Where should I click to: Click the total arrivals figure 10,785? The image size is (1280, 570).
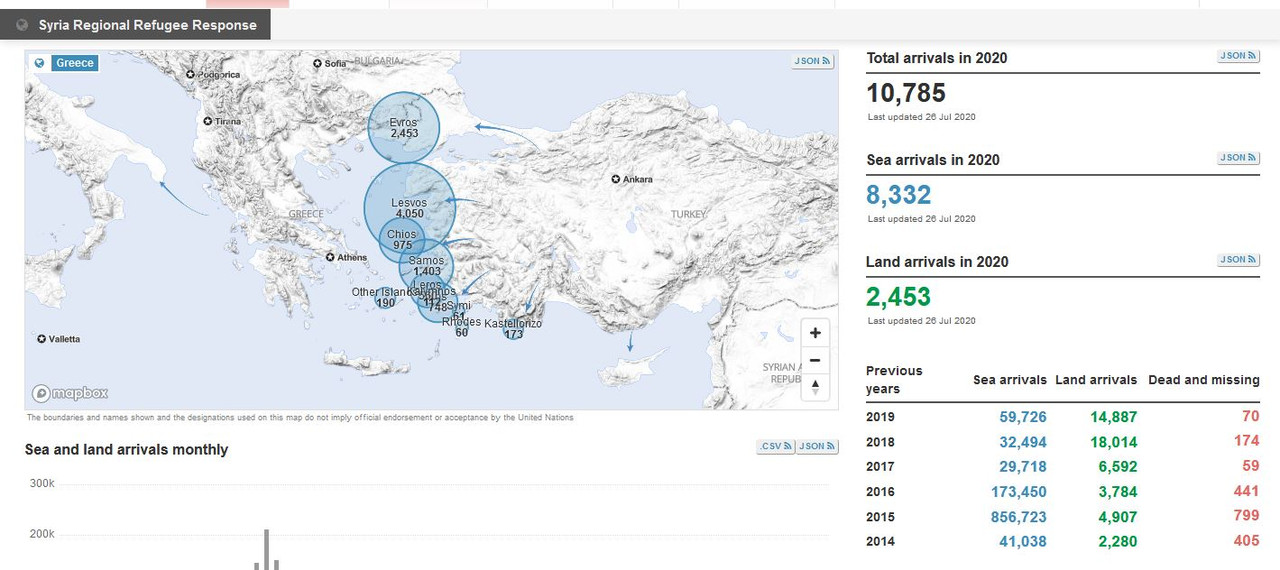[x=906, y=94]
